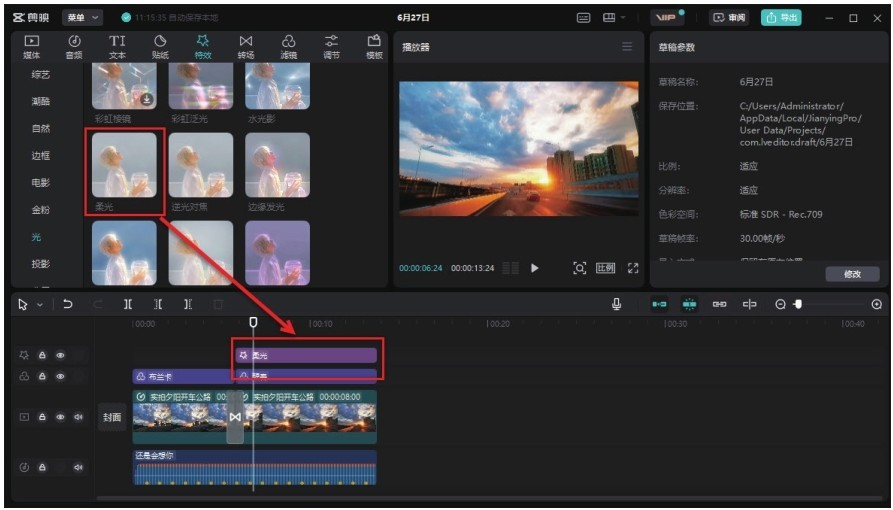Select the 柔光 effect thumbnail

[124, 165]
